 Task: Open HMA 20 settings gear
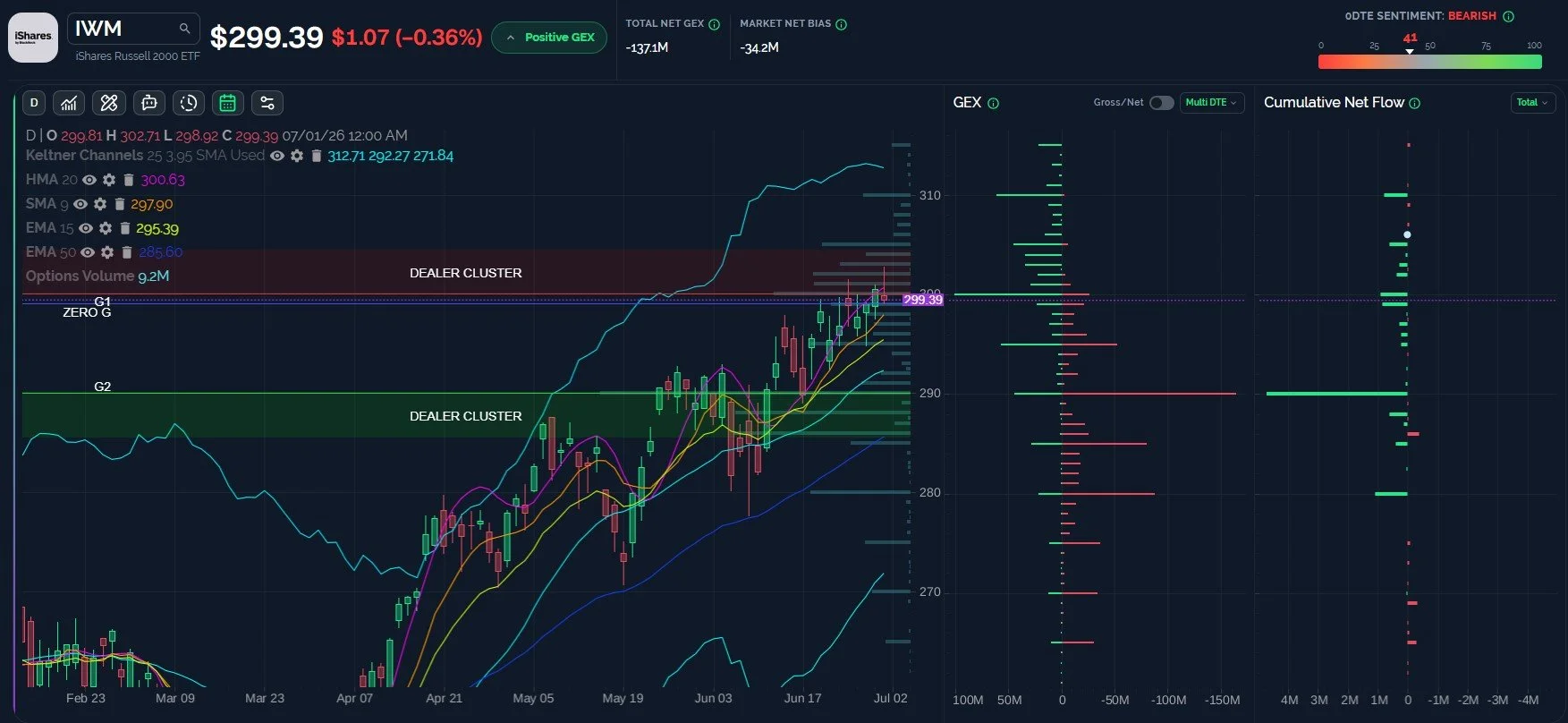109,180
